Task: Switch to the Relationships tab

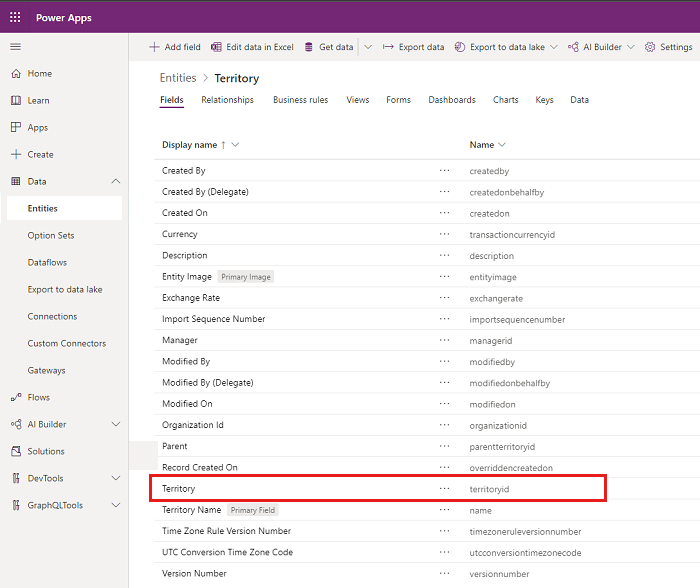Action: click(227, 100)
